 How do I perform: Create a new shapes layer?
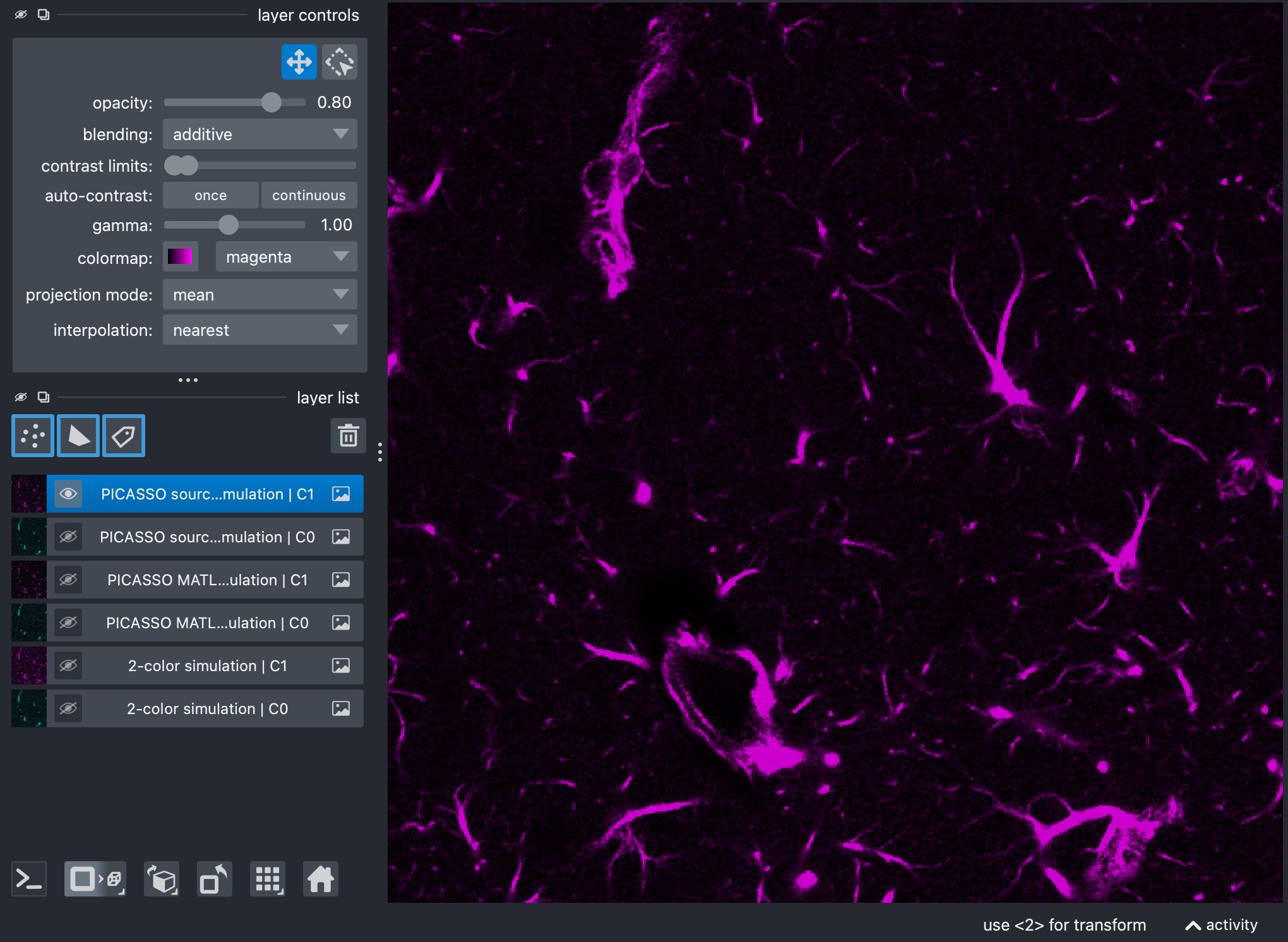coord(78,436)
